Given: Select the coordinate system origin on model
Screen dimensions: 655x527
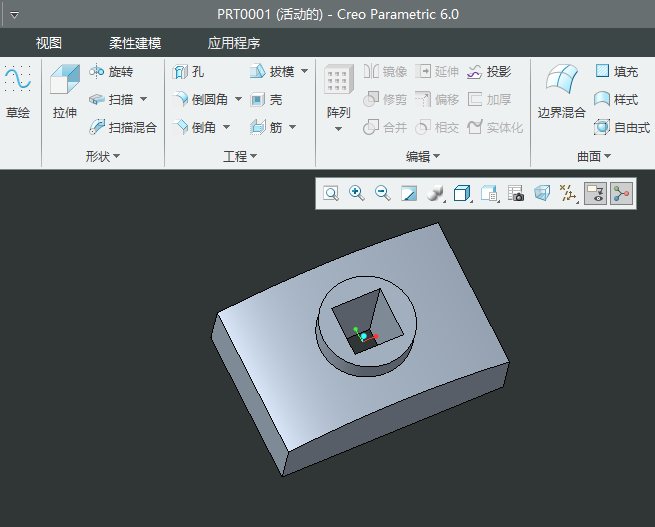Looking at the screenshot, I should click(x=364, y=336).
